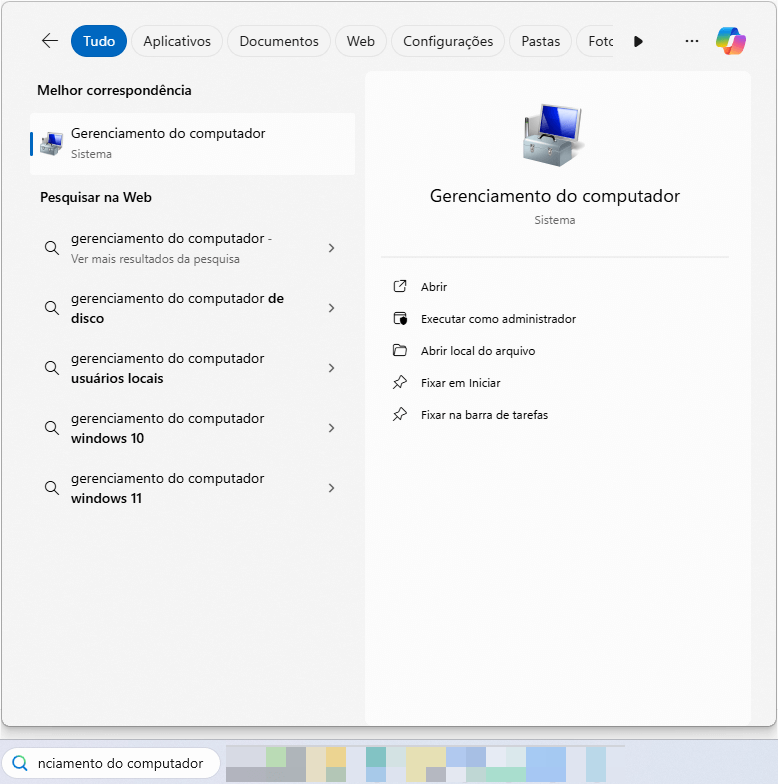Viewport: 778px width, 784px height.
Task: Expand the 'windows 10' suggestion chevron
Action: click(x=331, y=428)
